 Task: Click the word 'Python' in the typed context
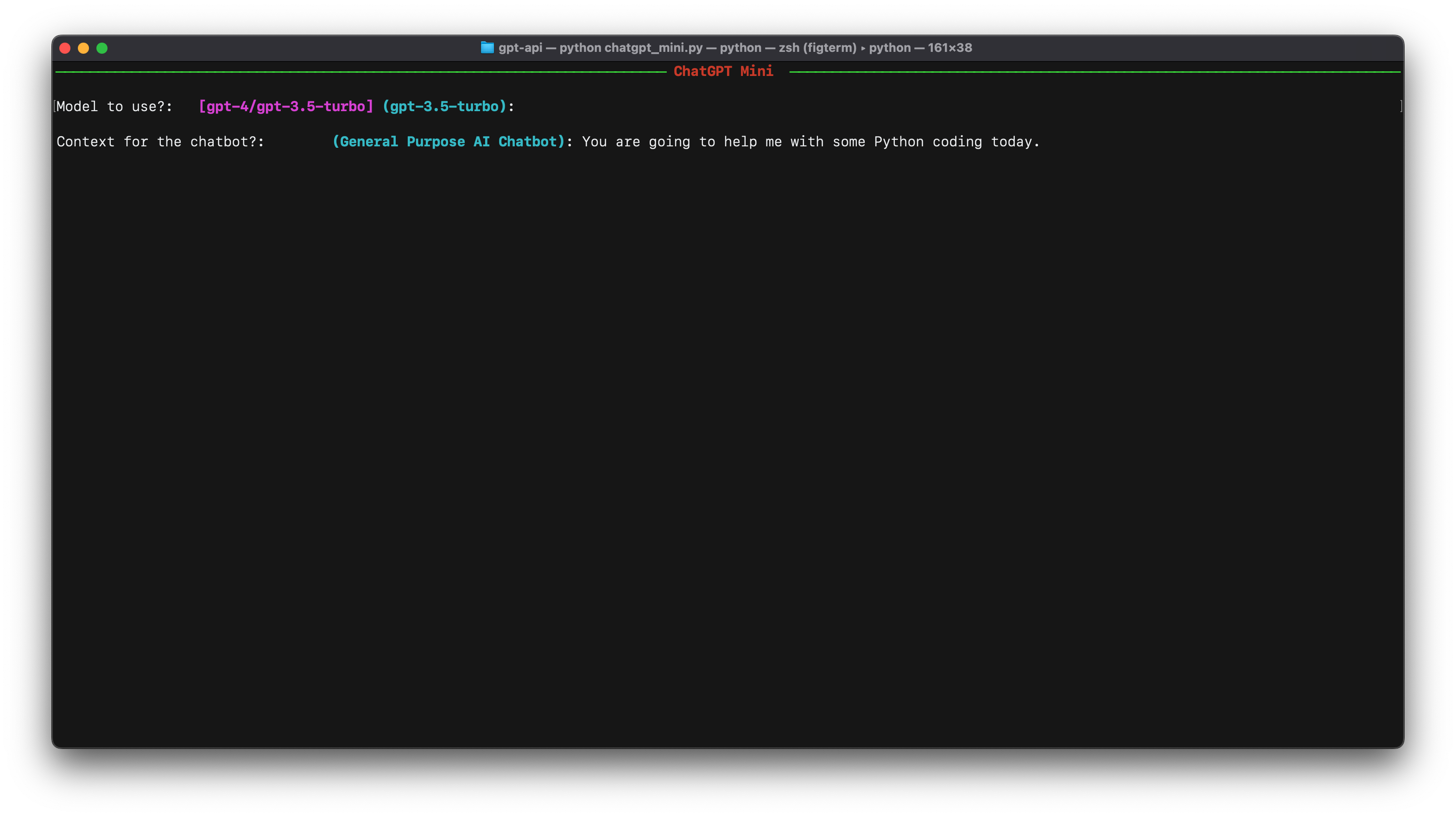899,141
